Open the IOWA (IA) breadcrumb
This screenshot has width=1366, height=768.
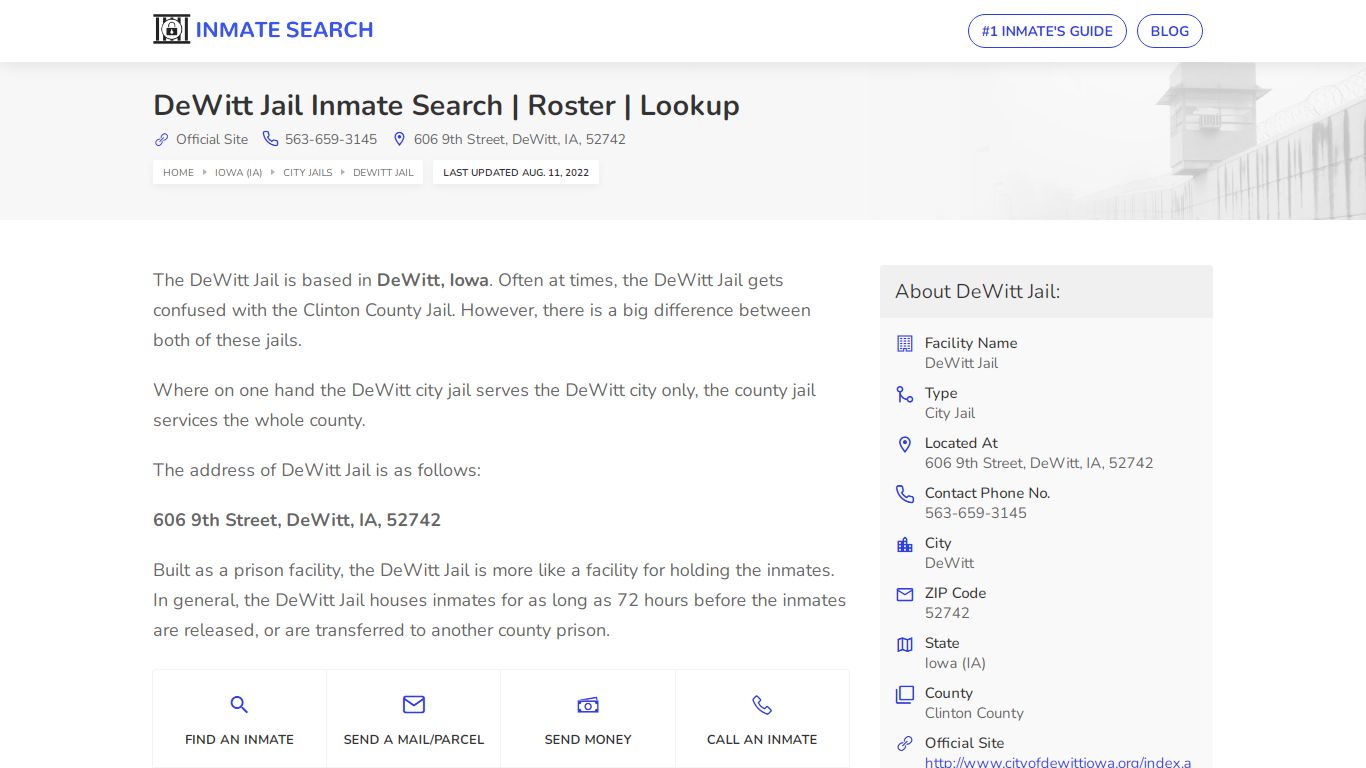click(x=238, y=172)
